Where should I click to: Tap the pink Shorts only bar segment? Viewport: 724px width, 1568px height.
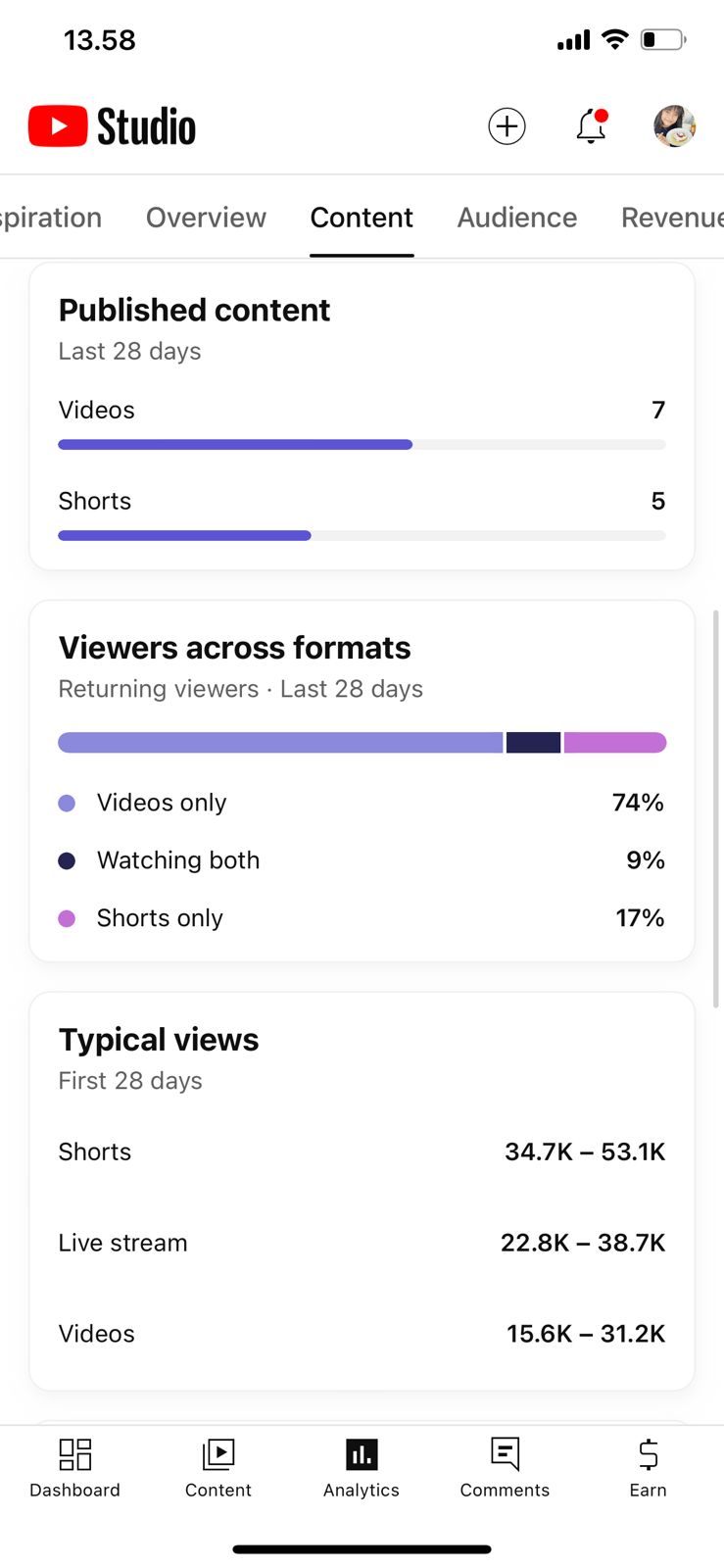point(615,743)
